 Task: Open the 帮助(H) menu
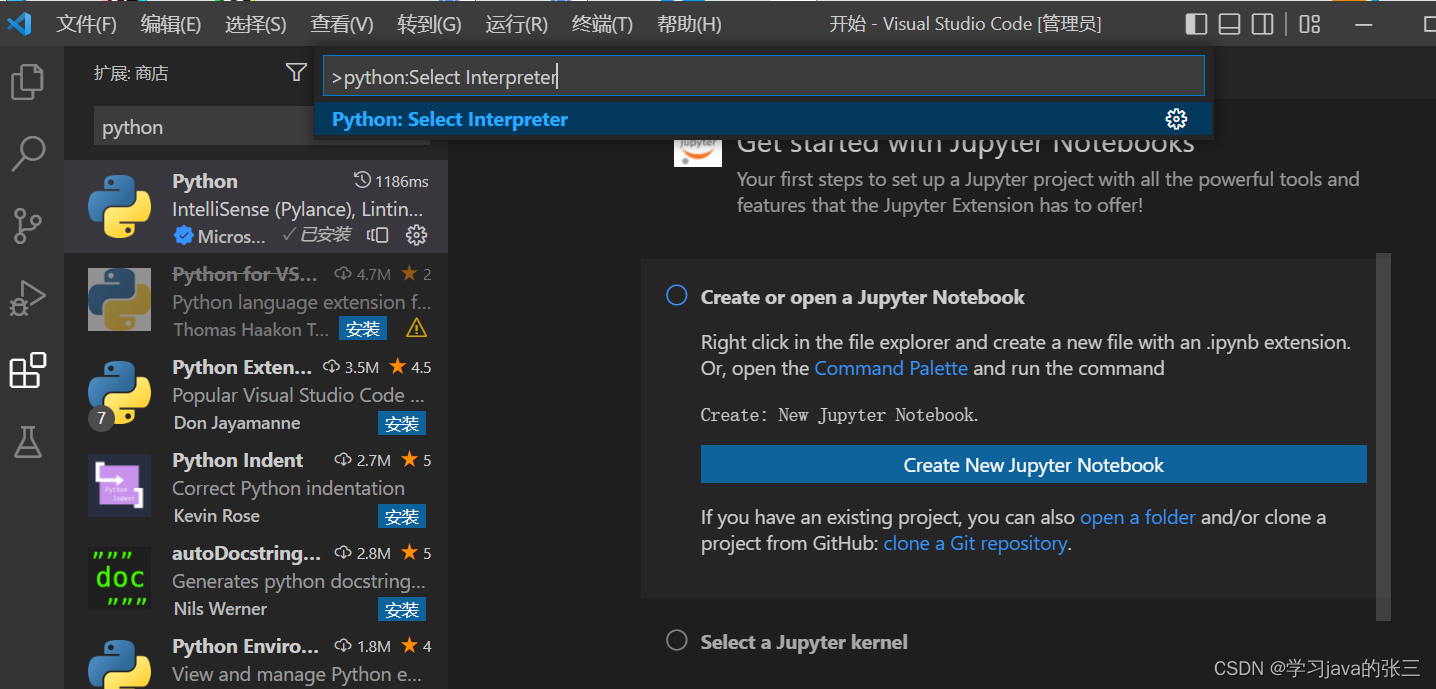689,24
